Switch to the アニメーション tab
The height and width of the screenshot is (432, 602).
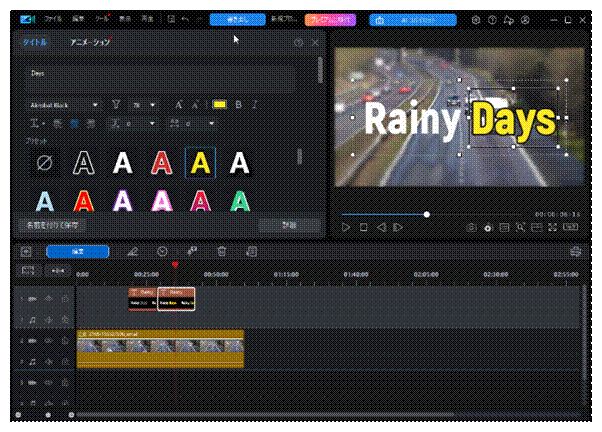(x=90, y=43)
